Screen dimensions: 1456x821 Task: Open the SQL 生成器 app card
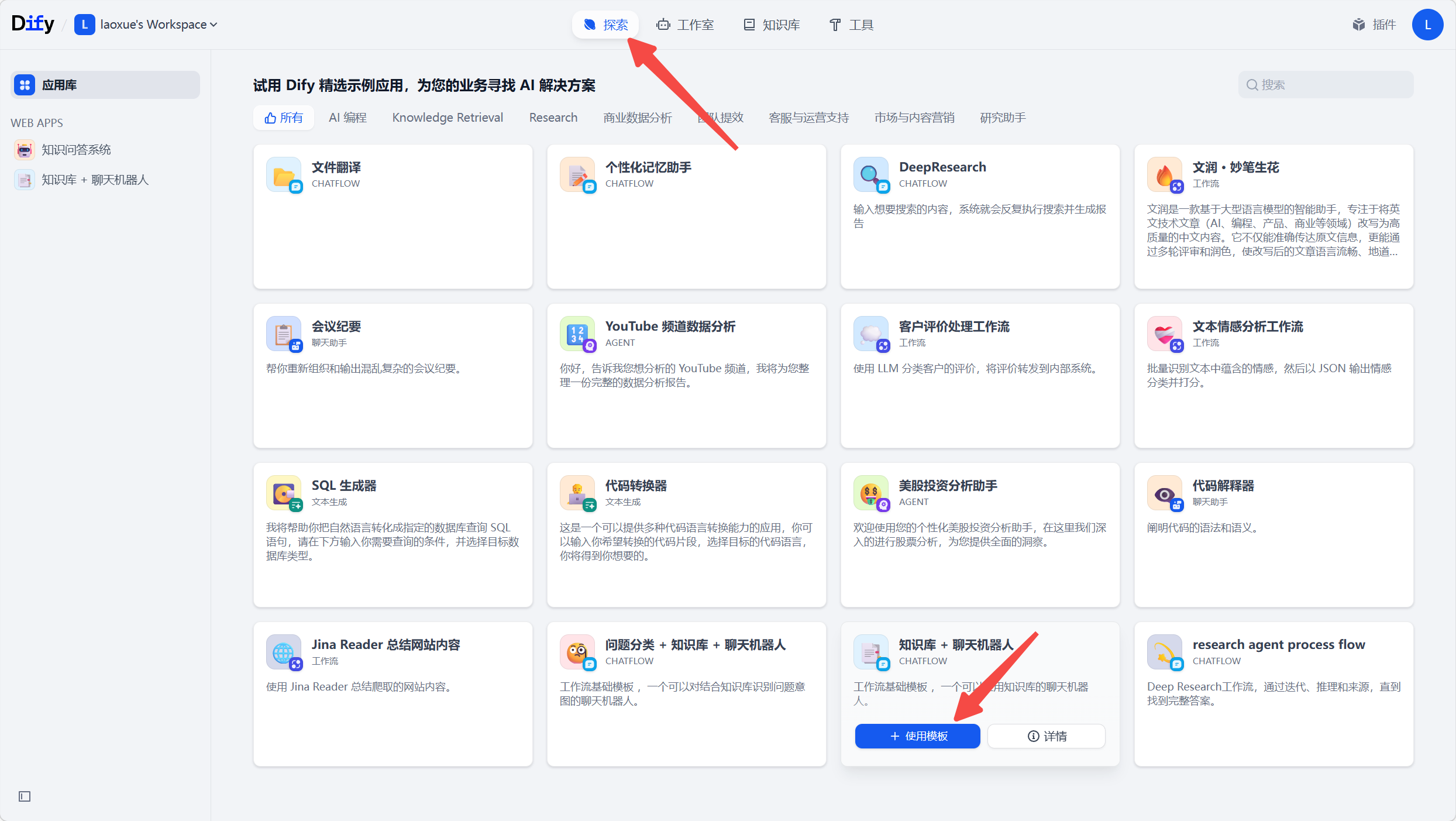pyautogui.click(x=393, y=534)
